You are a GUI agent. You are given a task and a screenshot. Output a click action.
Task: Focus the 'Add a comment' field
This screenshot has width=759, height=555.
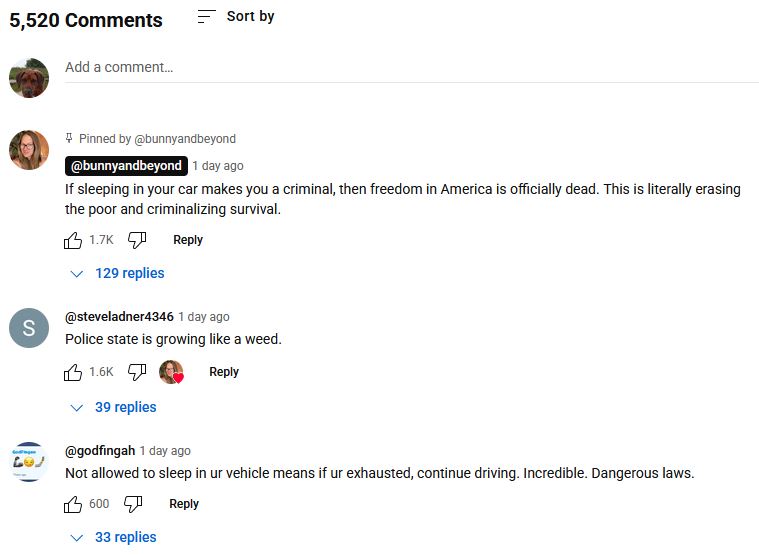pos(400,68)
